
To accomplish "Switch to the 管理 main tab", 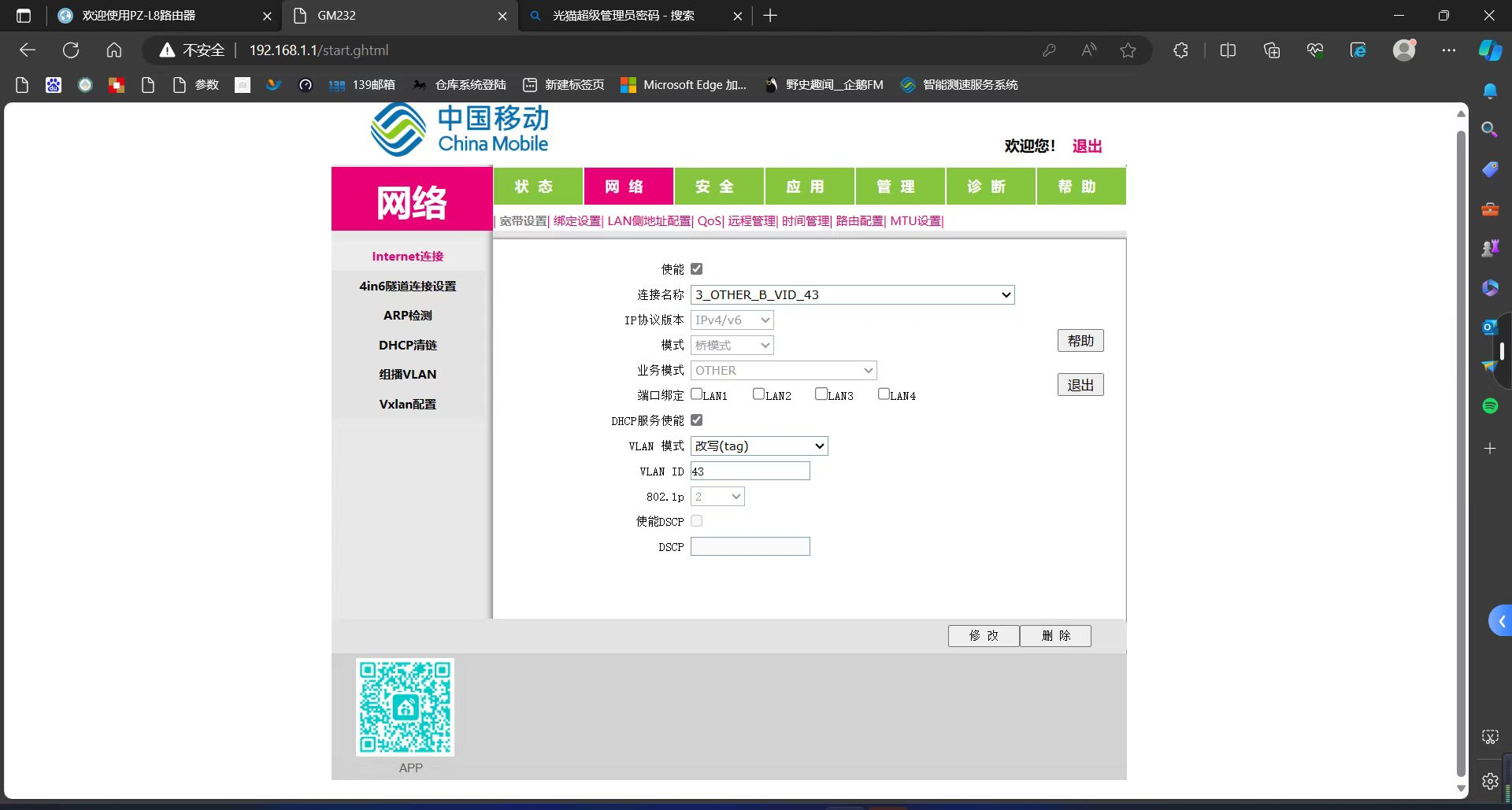I will tap(900, 187).
